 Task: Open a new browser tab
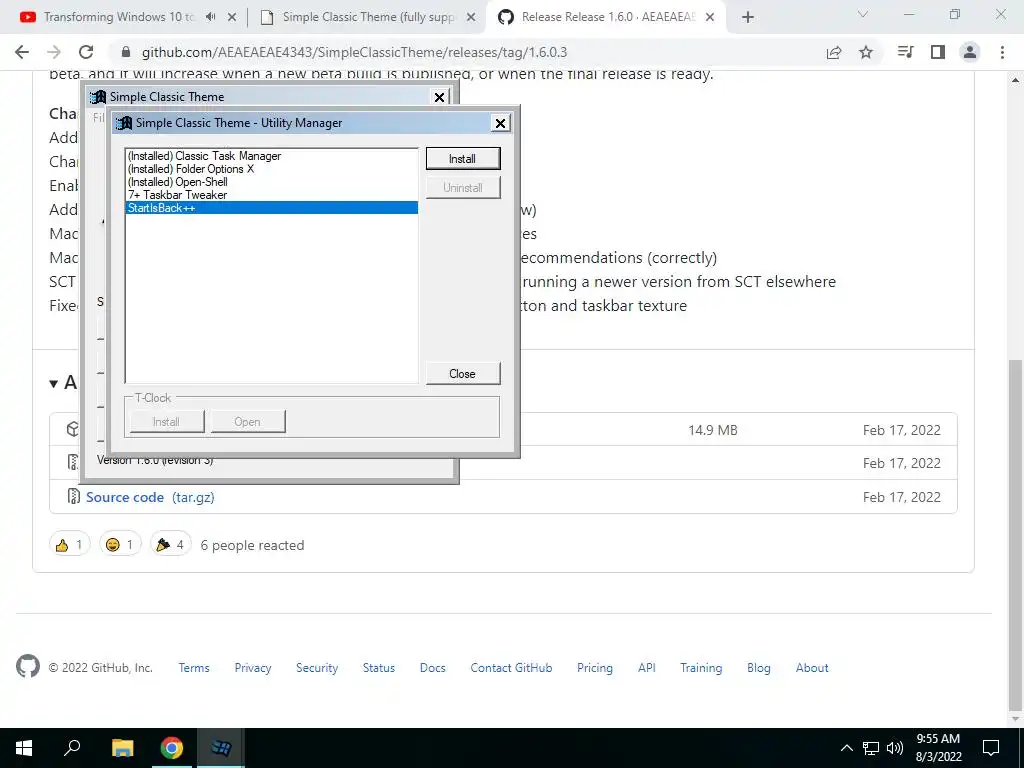pyautogui.click(x=748, y=18)
